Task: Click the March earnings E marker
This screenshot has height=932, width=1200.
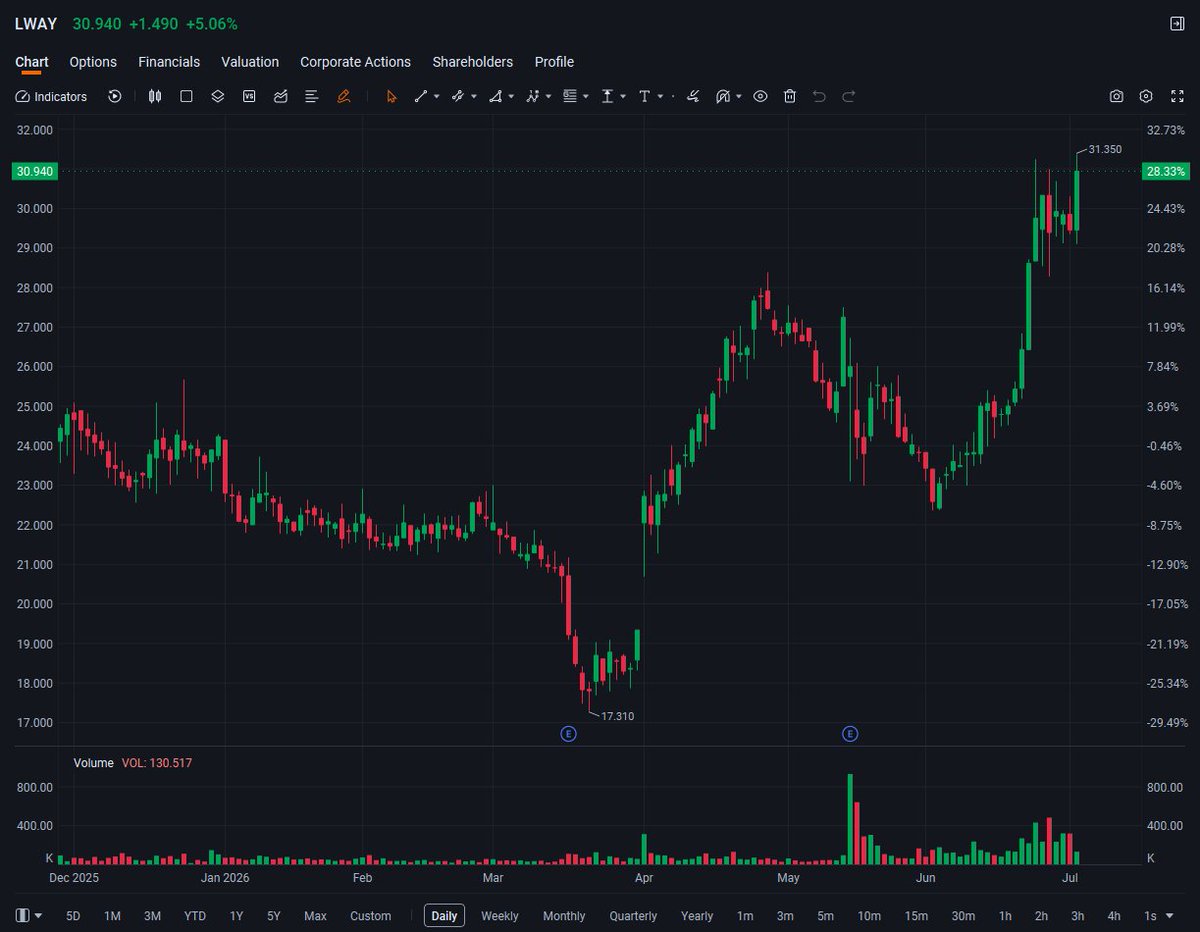Action: [568, 734]
